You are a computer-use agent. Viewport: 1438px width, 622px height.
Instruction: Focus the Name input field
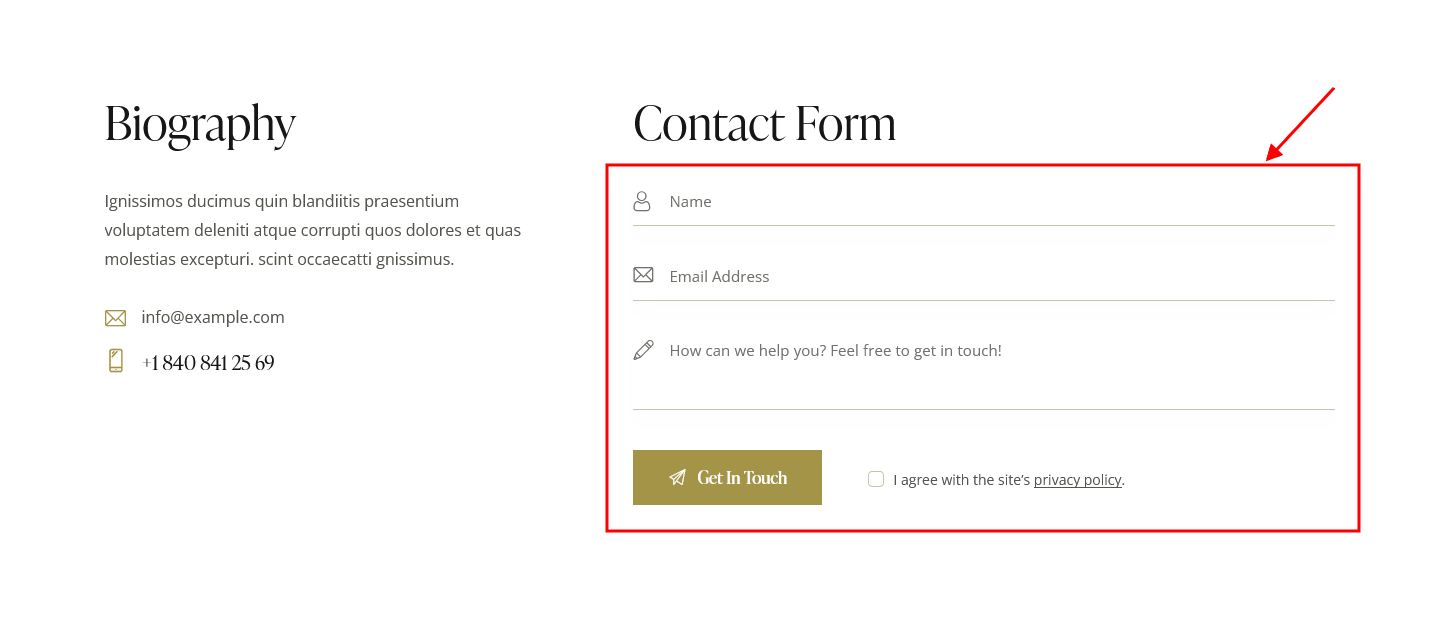[984, 202]
